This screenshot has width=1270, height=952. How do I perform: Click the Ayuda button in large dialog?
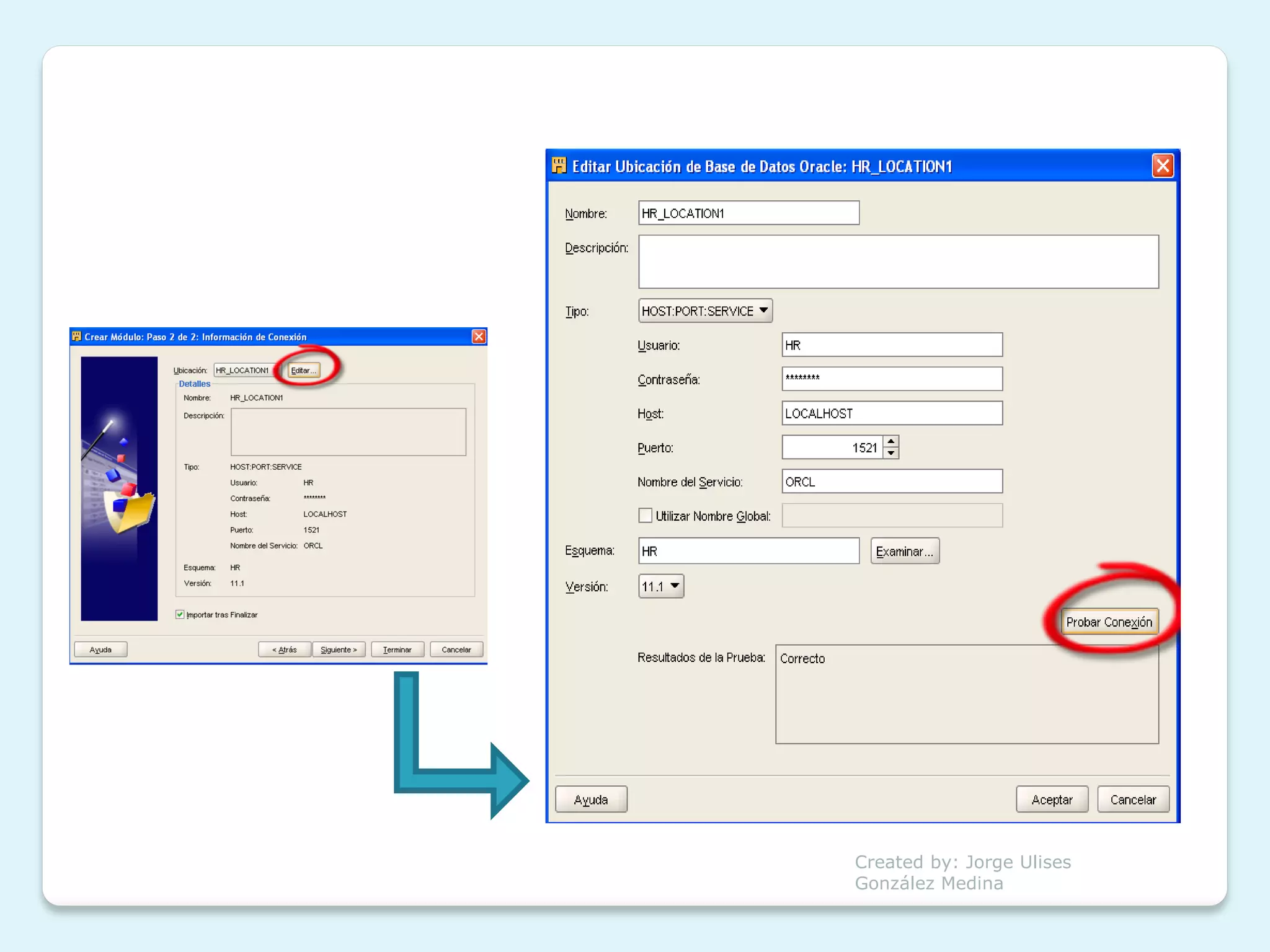pos(591,800)
